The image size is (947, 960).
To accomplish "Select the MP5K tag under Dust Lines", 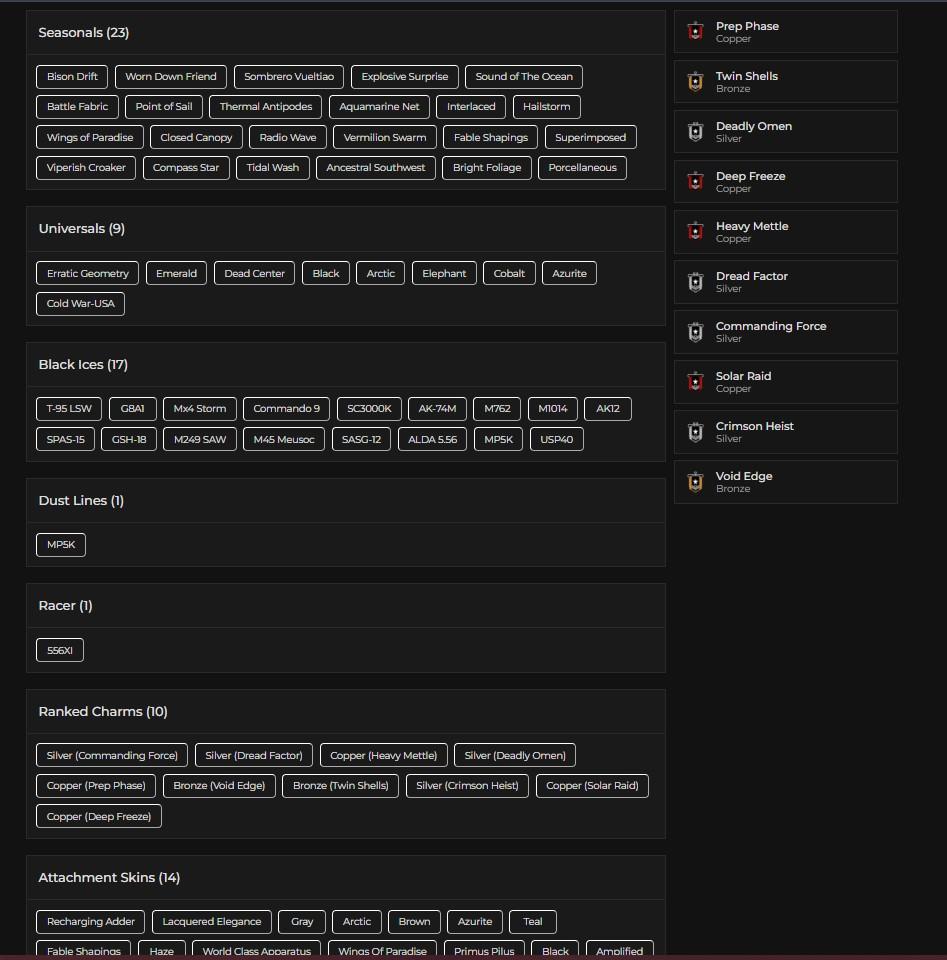I will click(61, 545).
